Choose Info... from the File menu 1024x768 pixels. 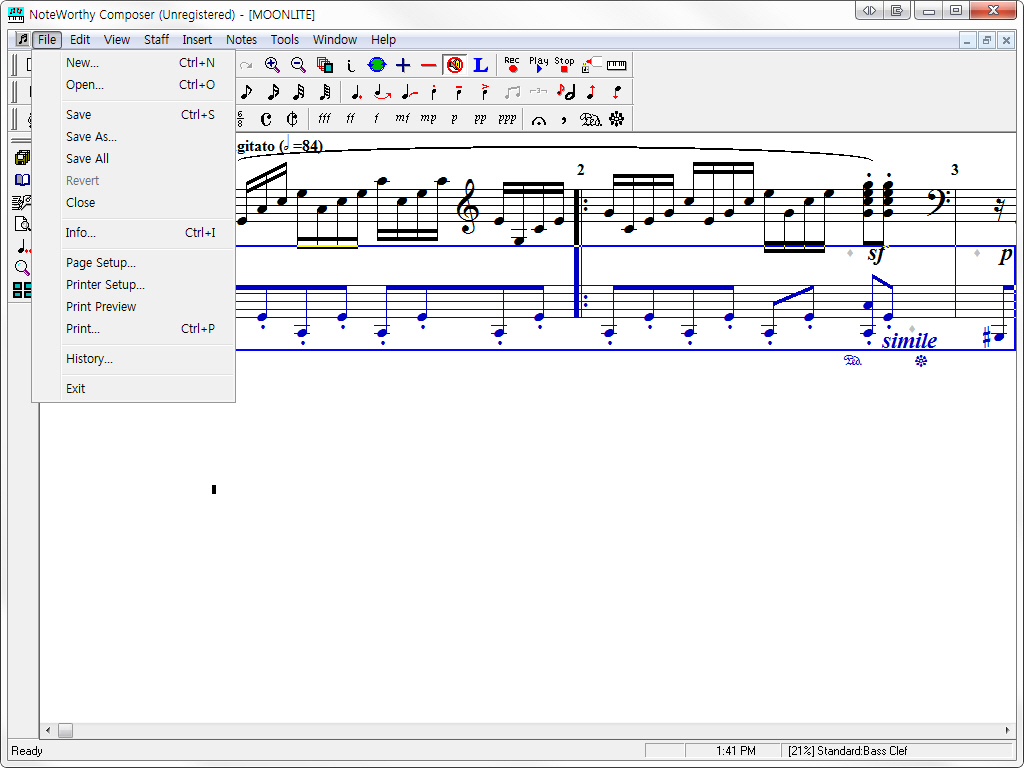pos(134,232)
